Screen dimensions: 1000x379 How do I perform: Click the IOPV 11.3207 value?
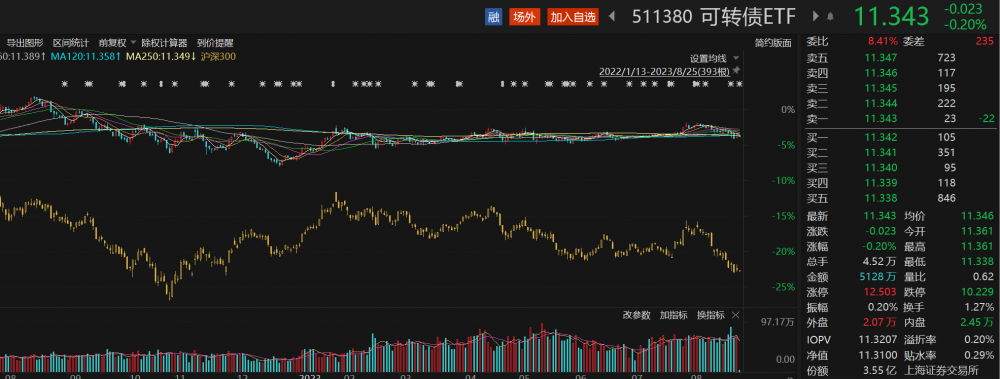(x=879, y=339)
